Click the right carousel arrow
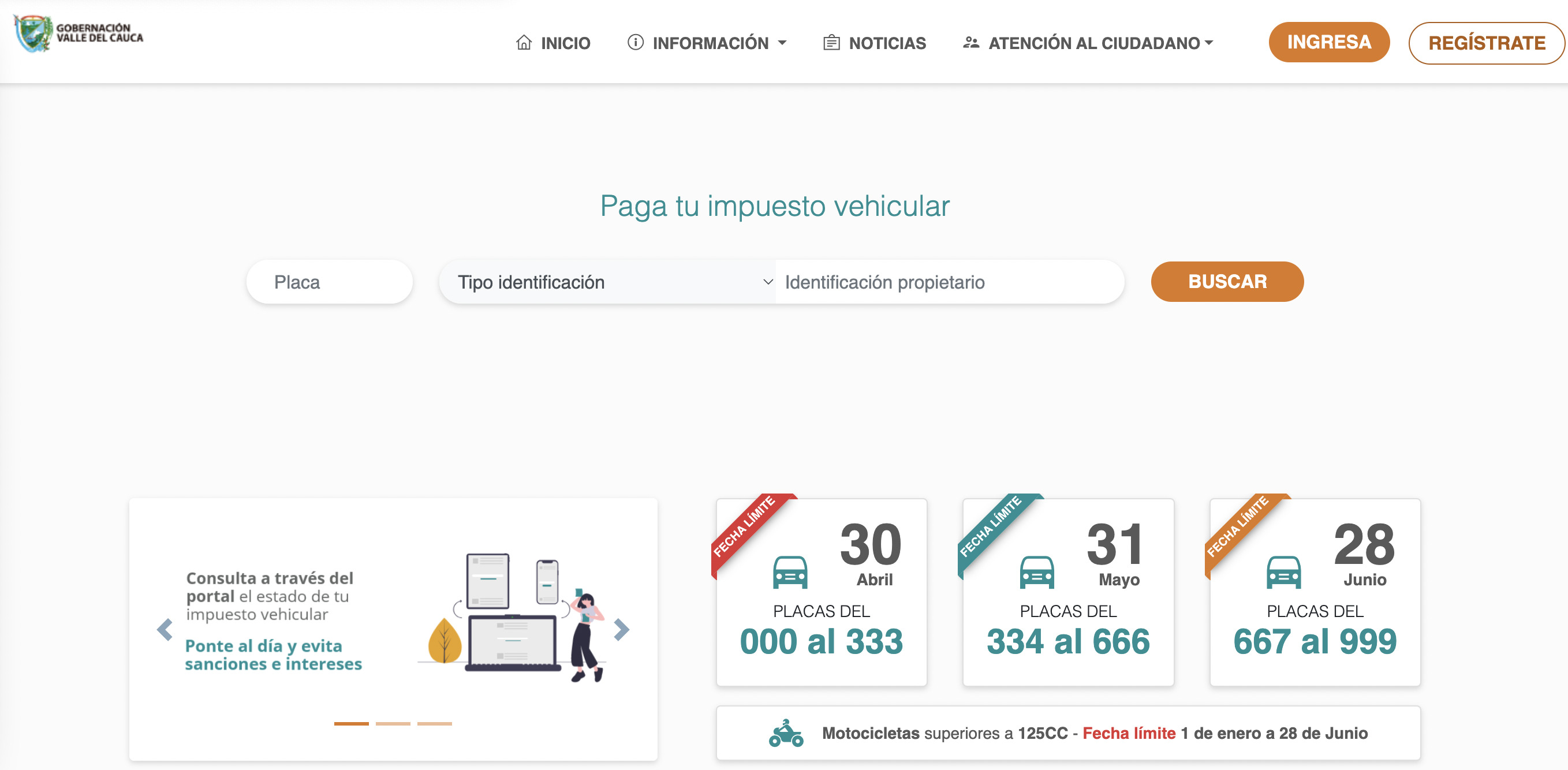Image resolution: width=1568 pixels, height=770 pixels. pyautogui.click(x=621, y=630)
